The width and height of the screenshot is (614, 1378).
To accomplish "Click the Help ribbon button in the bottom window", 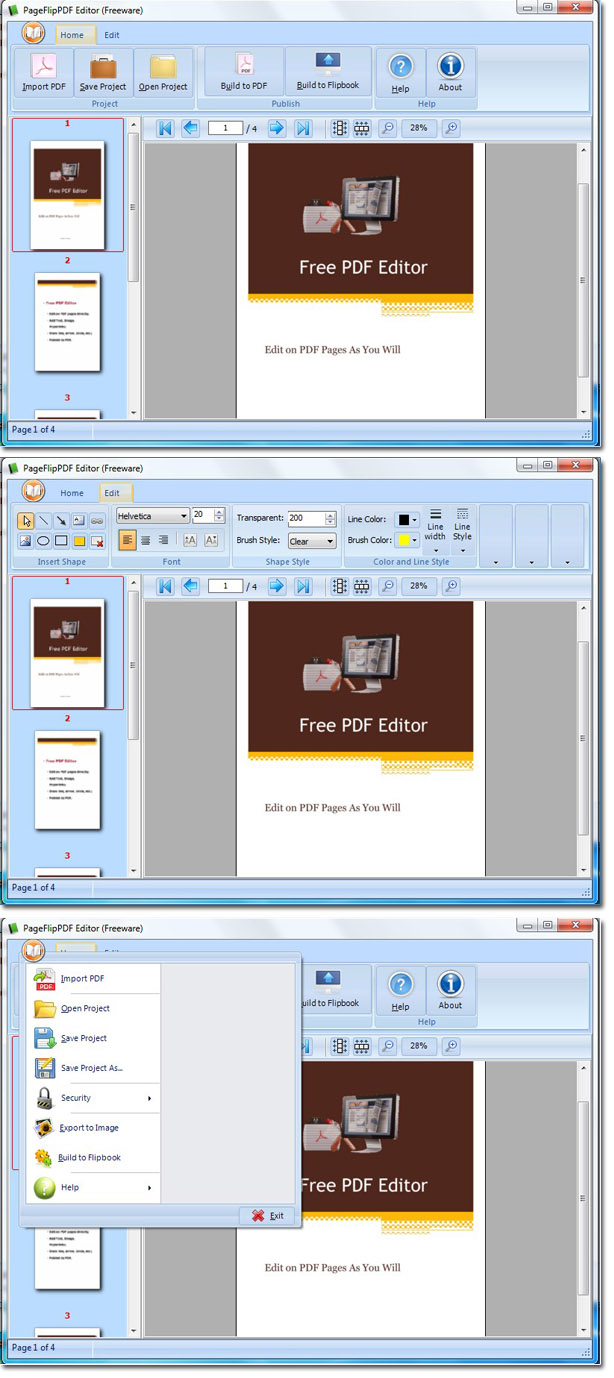I will (x=400, y=990).
